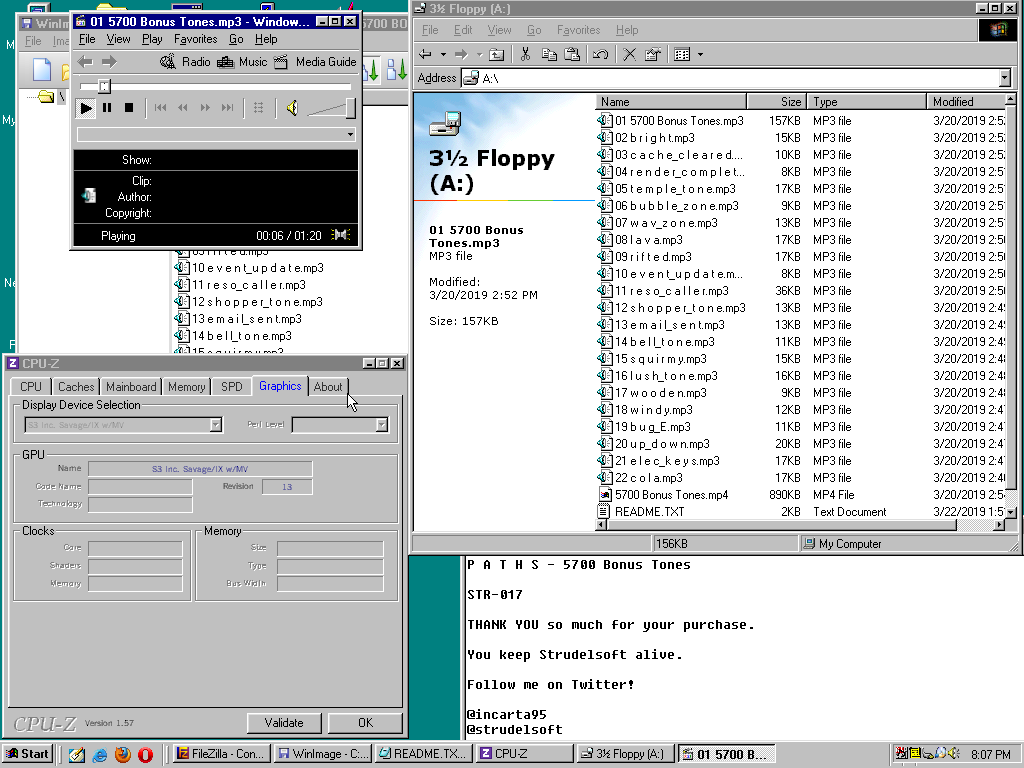Click the Media Player volume slider handle
1024x768 pixels.
(350, 108)
